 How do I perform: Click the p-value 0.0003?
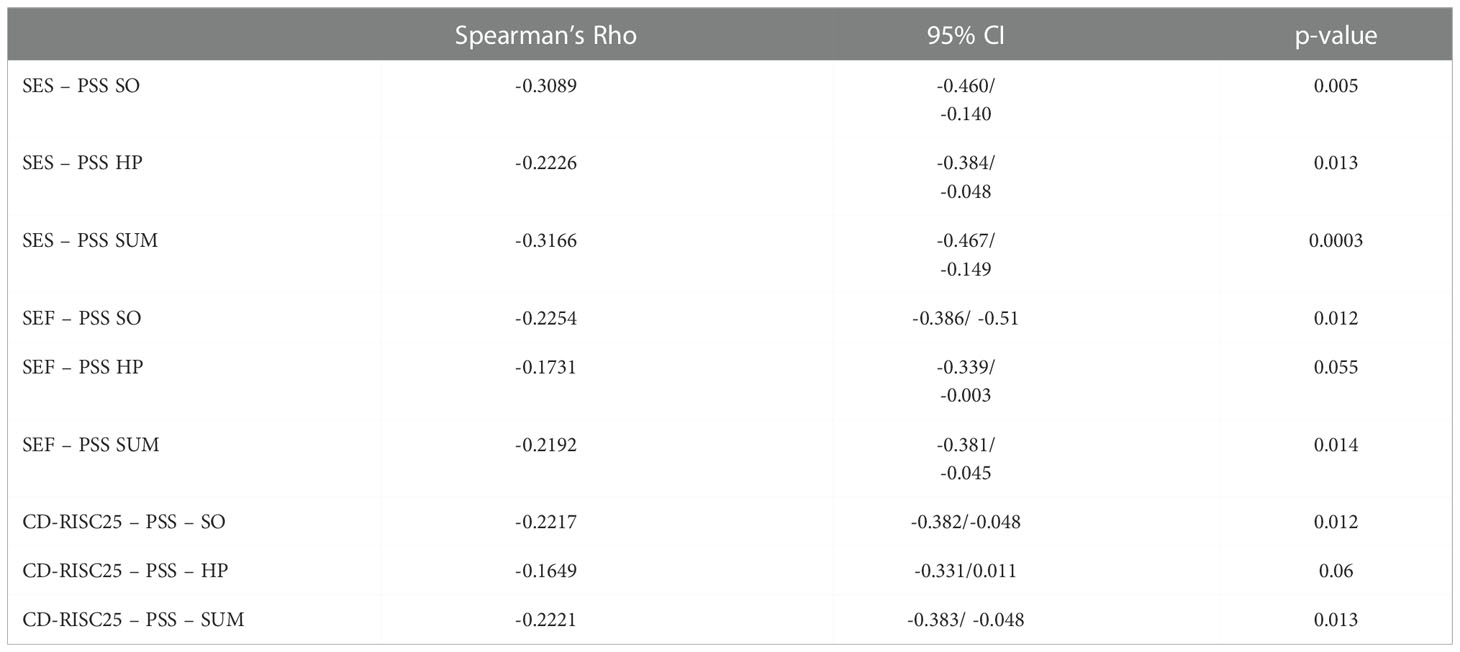click(x=1335, y=241)
